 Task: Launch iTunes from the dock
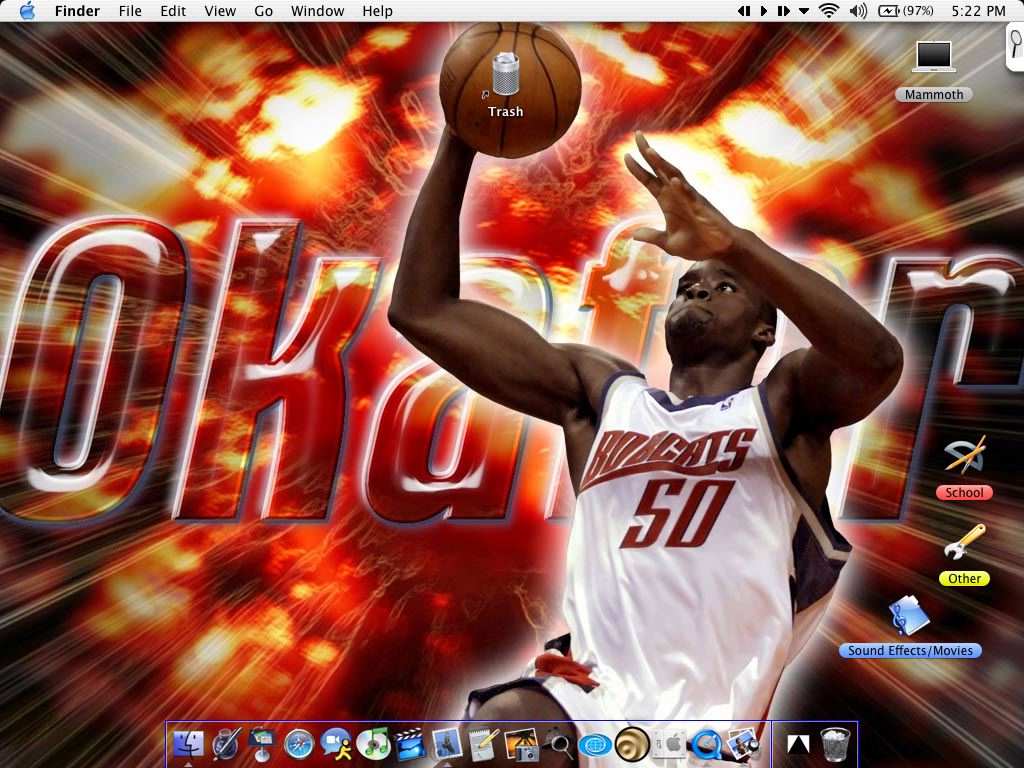tap(373, 744)
